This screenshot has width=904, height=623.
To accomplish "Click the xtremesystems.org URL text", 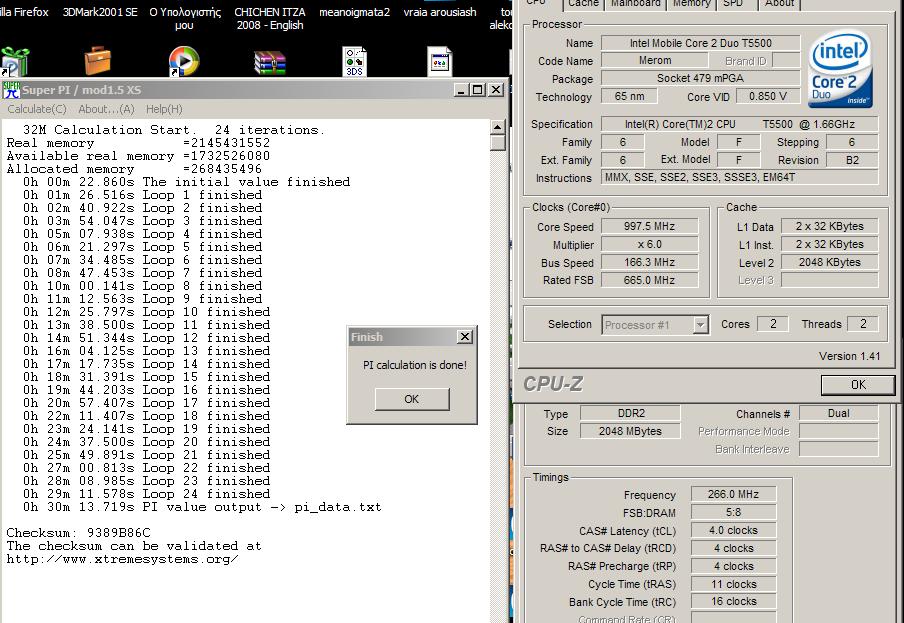I will 122,559.
